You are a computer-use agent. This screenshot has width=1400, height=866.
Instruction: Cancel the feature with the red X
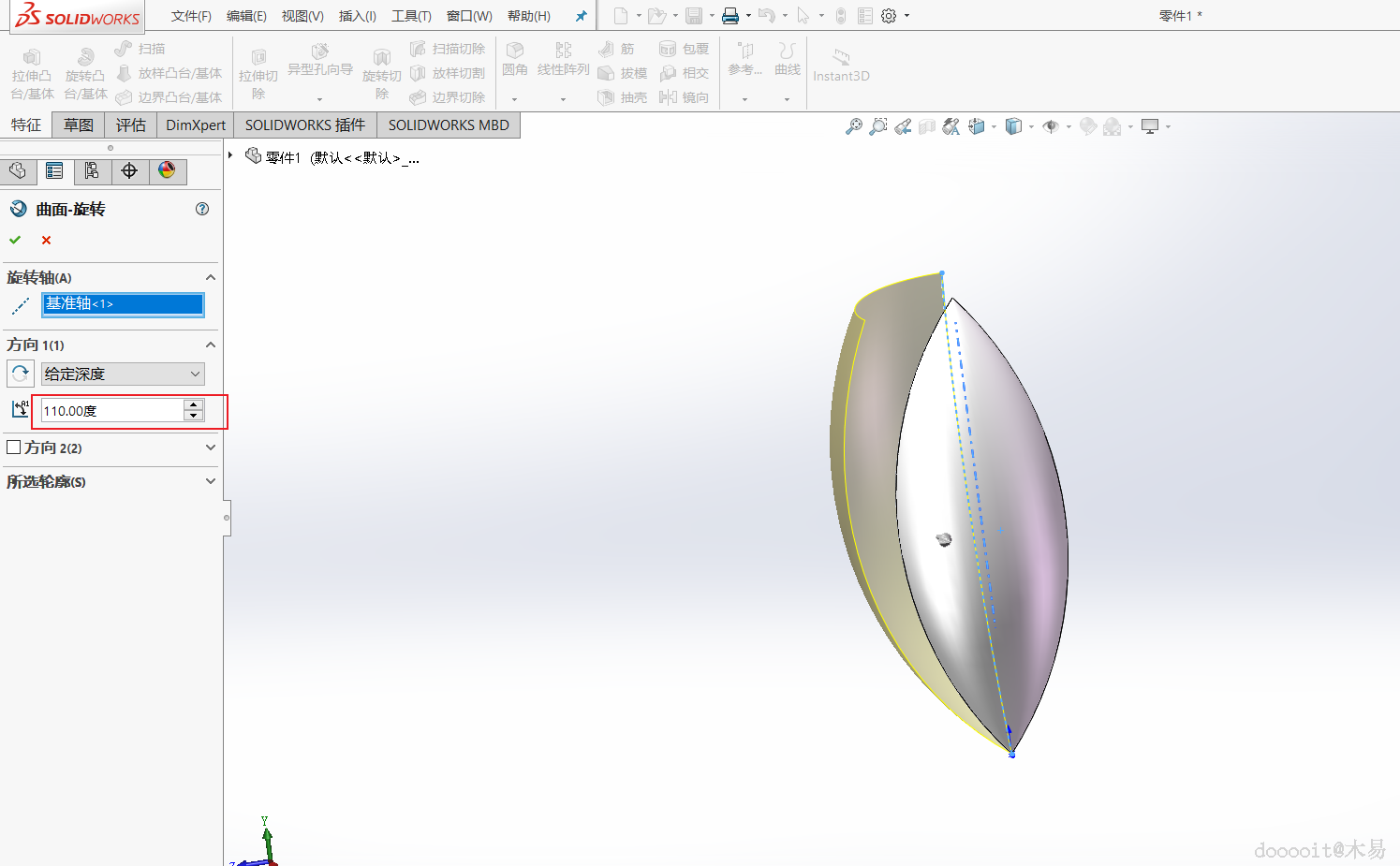(46, 241)
